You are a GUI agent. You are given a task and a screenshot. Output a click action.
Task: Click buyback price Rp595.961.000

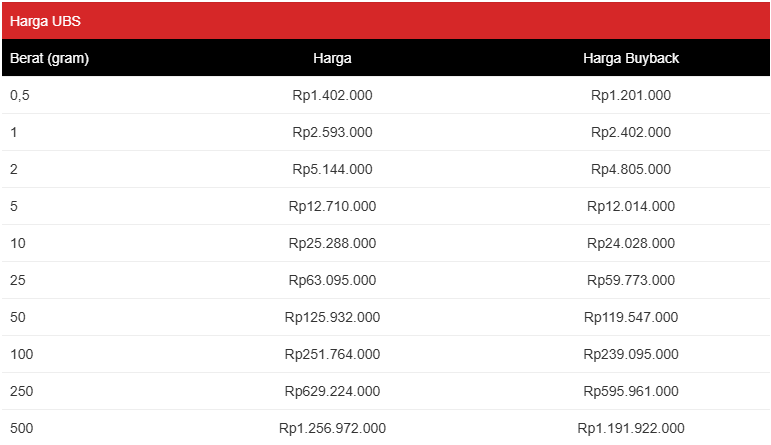click(631, 391)
